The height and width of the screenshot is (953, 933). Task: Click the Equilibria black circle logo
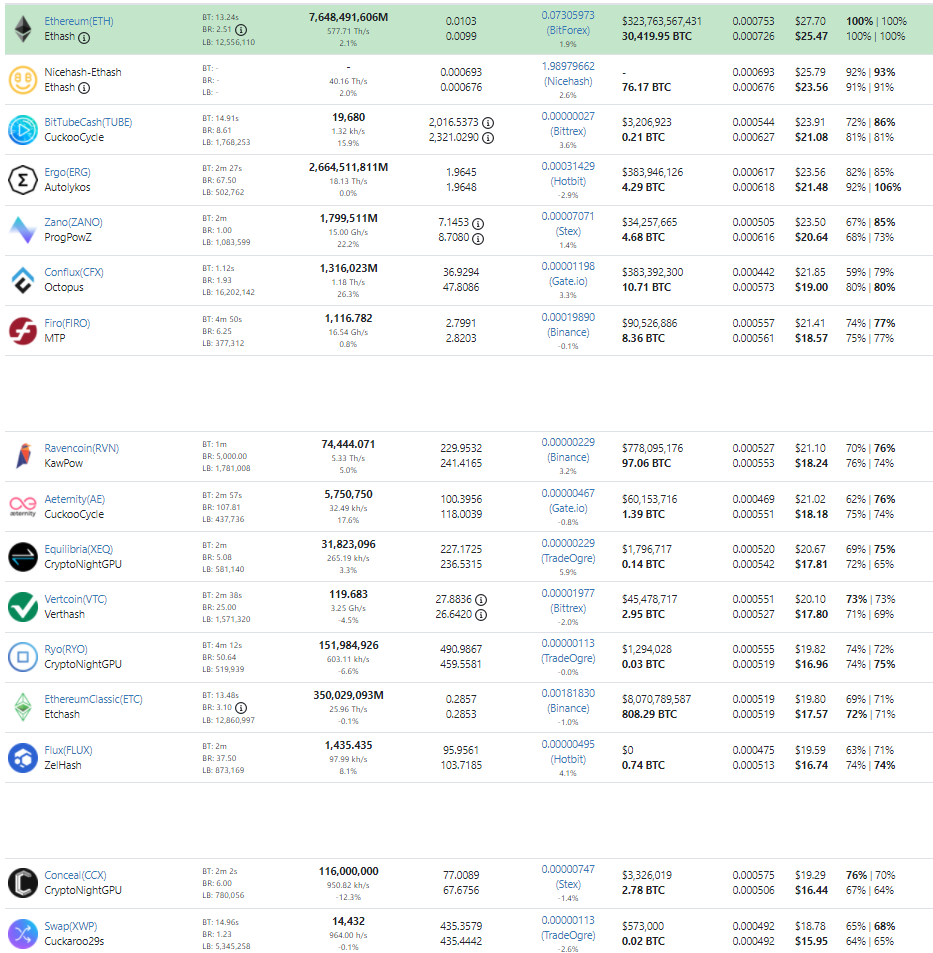[23, 557]
